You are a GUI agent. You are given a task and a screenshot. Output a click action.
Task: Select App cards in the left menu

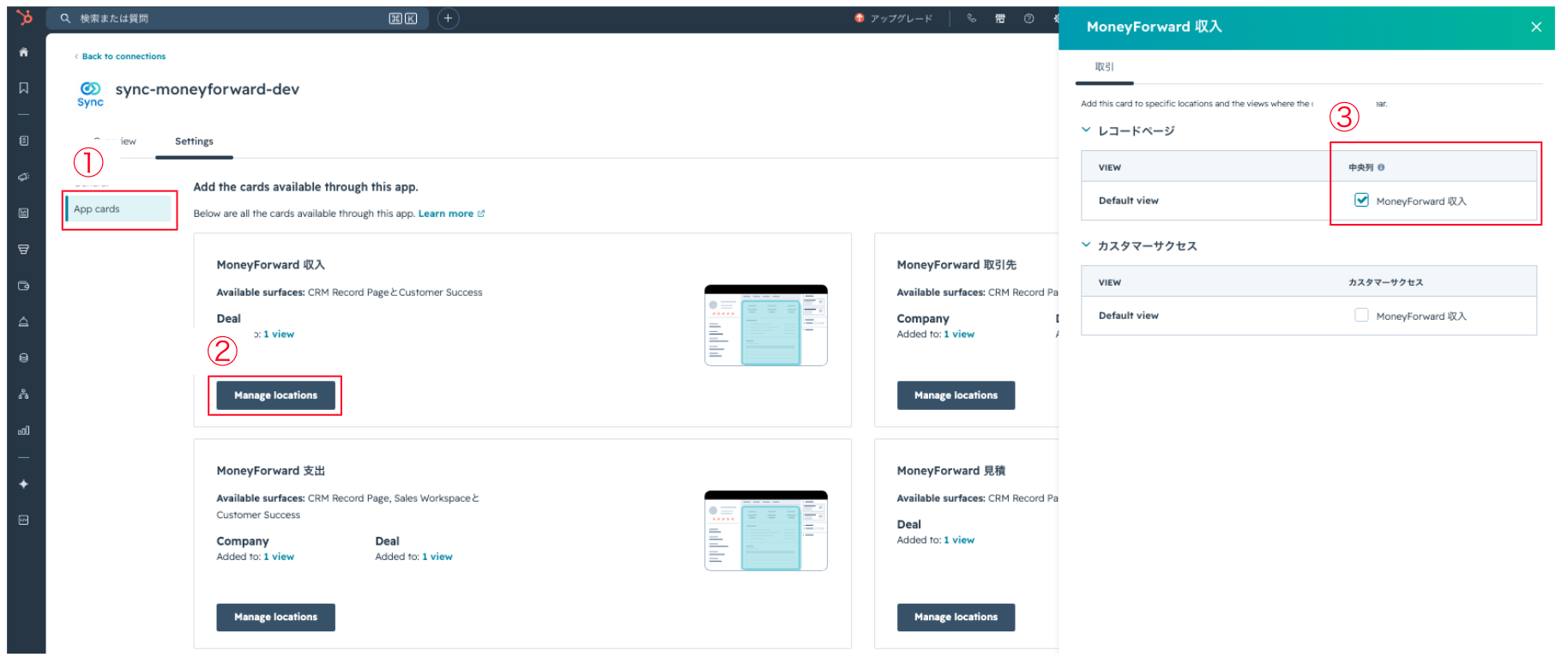[119, 208]
